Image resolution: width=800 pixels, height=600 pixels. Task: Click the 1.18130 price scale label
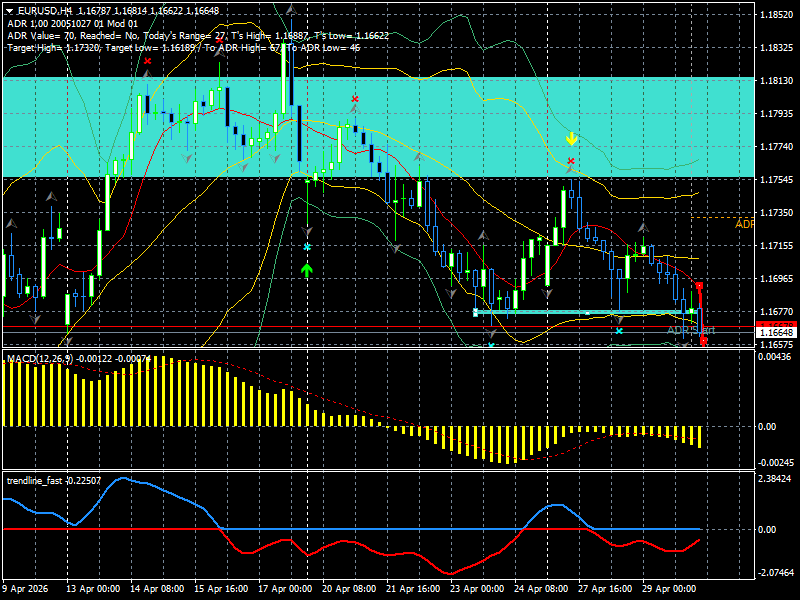click(x=777, y=81)
